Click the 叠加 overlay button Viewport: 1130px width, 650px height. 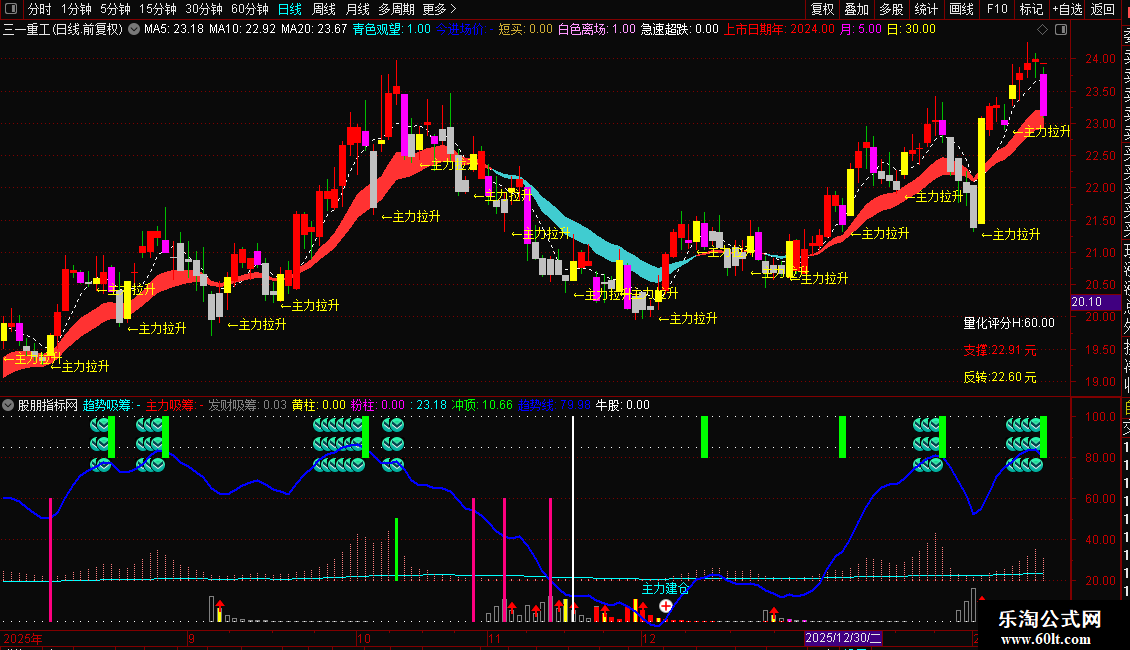point(857,9)
